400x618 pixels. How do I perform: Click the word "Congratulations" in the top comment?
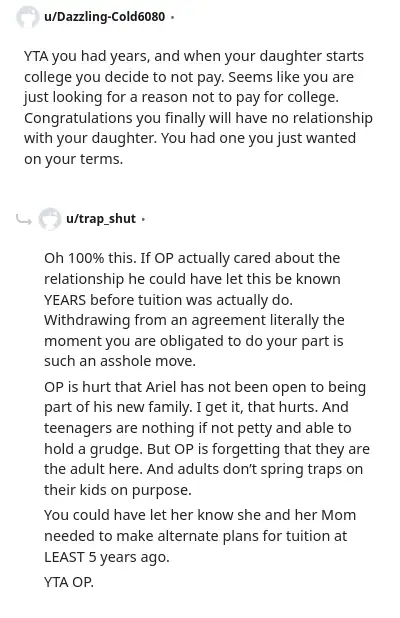tap(78, 118)
